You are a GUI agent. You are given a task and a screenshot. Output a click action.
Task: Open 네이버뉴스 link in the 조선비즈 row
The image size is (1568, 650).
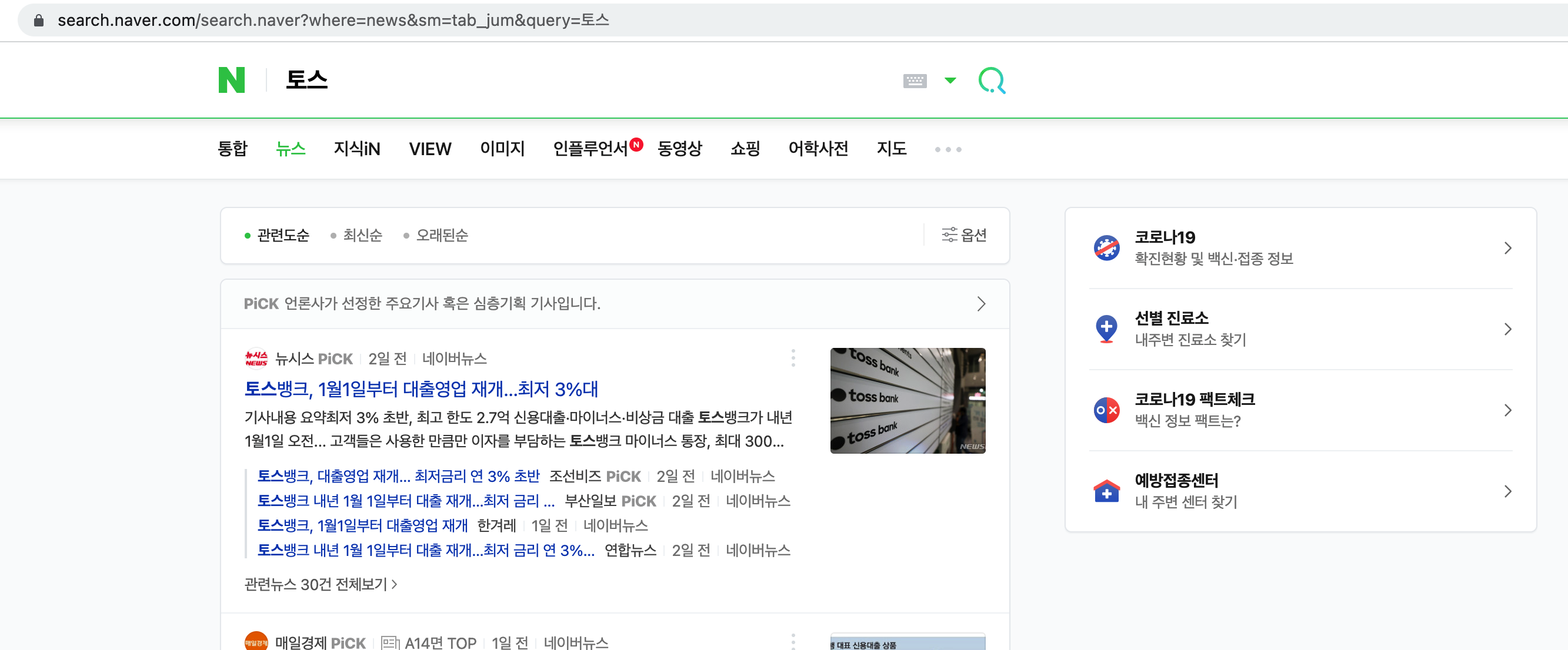743,476
